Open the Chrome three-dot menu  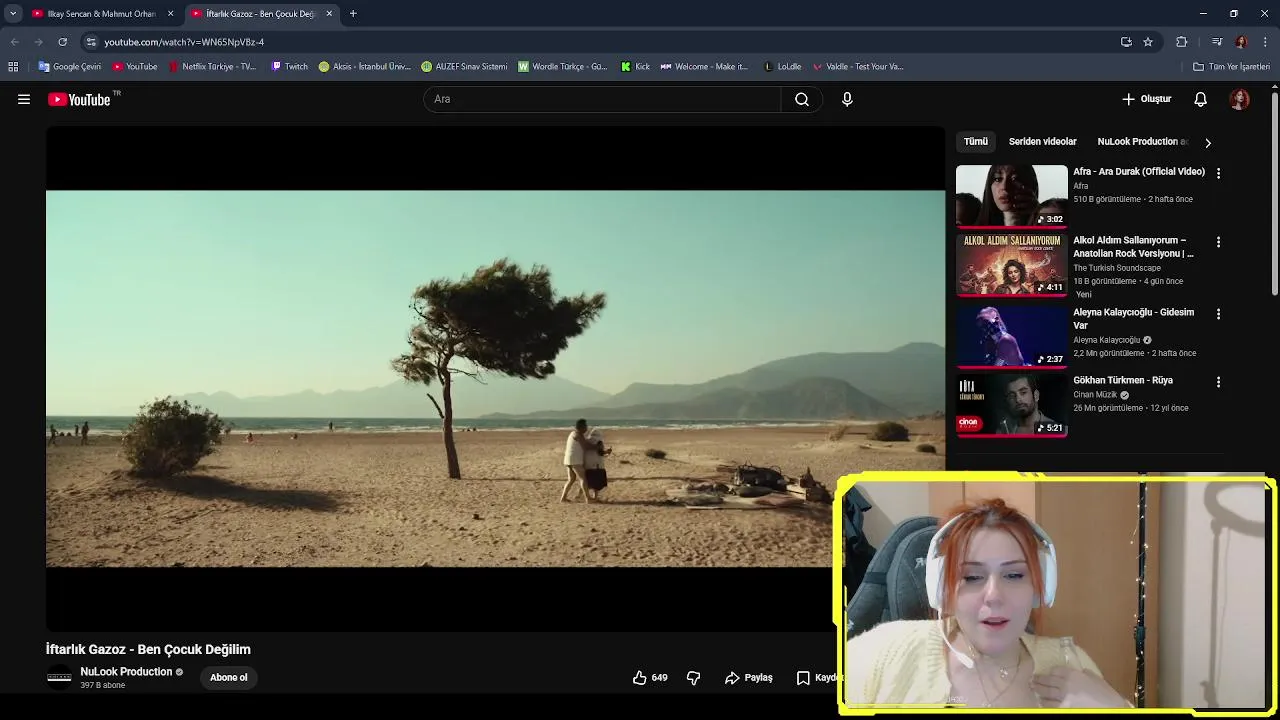point(1266,42)
